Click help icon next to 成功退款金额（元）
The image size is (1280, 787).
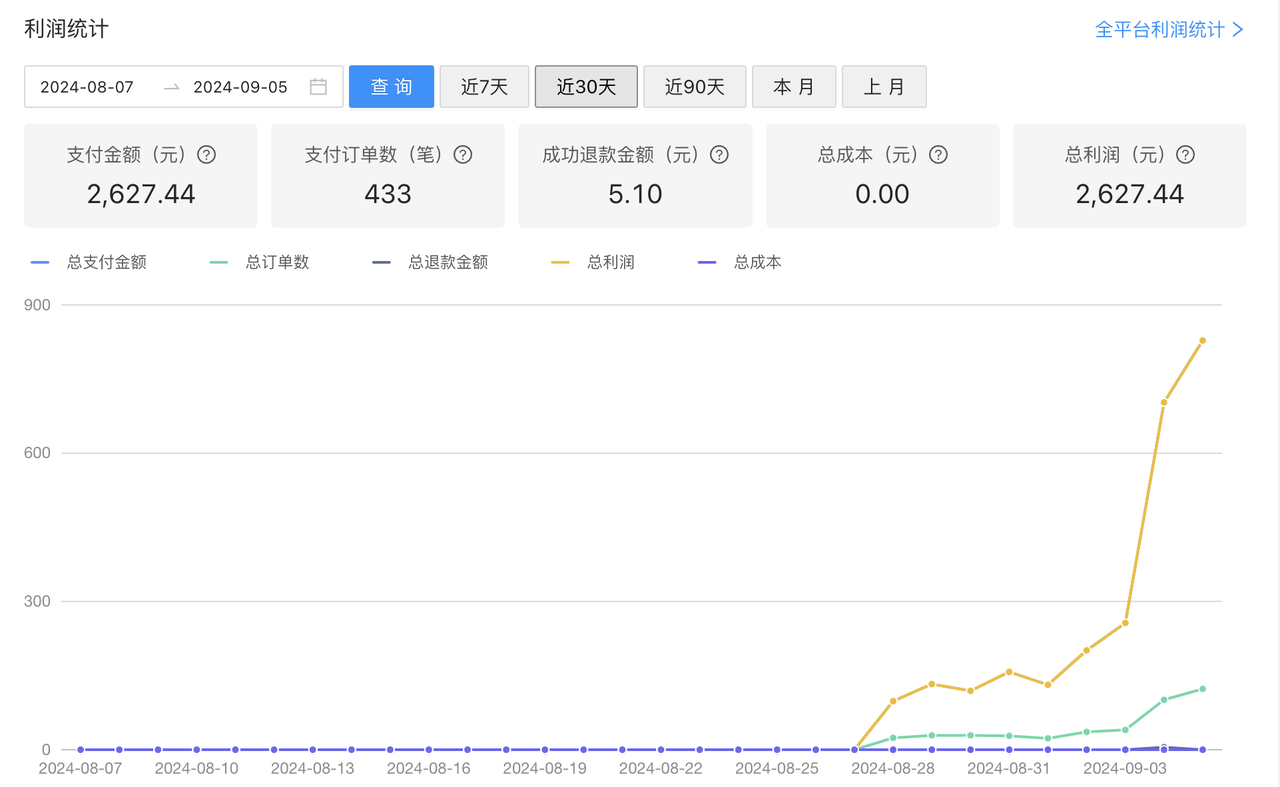[718, 155]
